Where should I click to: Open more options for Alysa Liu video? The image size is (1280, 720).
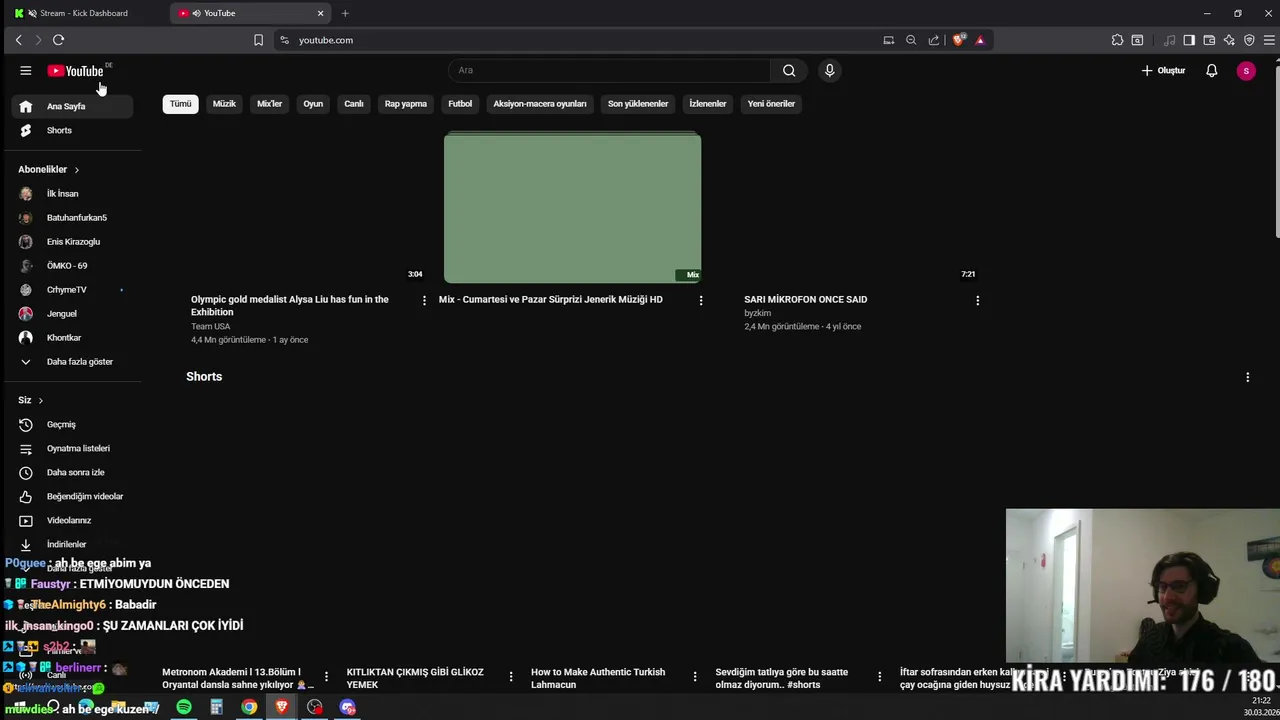(424, 300)
